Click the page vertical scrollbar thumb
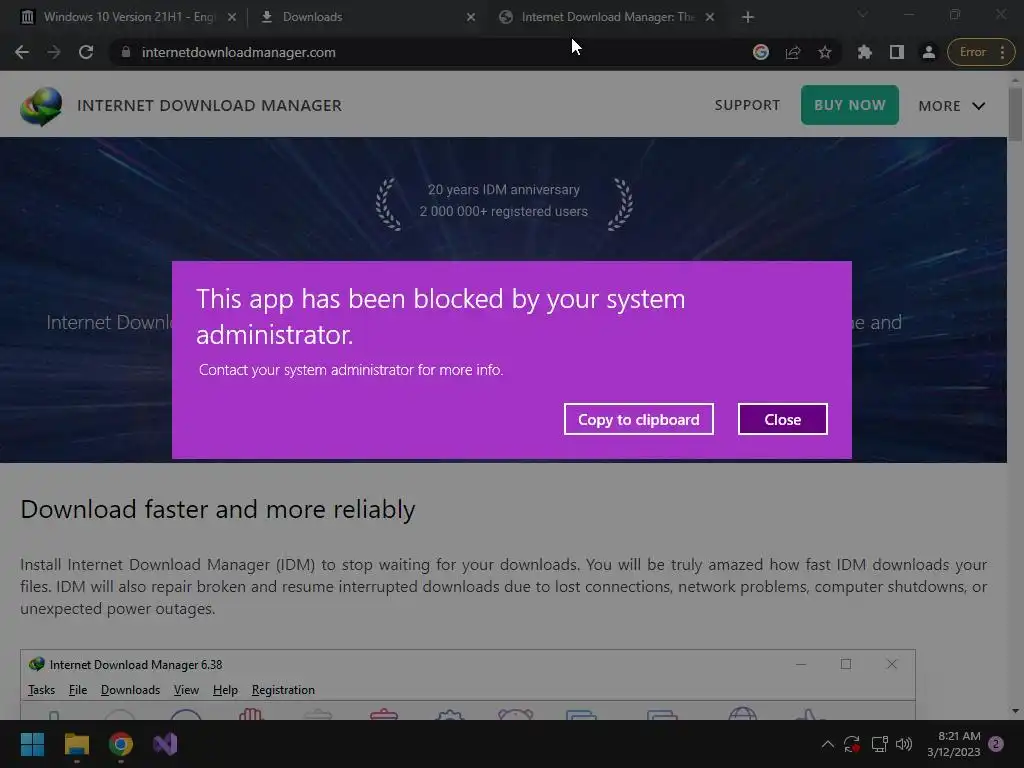Image resolution: width=1024 pixels, height=768 pixels. (x=1016, y=113)
